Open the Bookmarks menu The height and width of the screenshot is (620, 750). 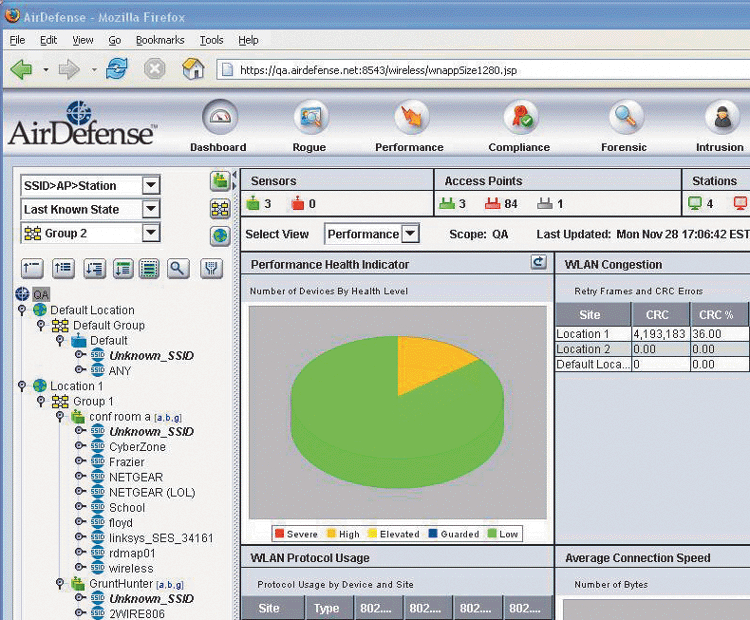click(x=160, y=40)
